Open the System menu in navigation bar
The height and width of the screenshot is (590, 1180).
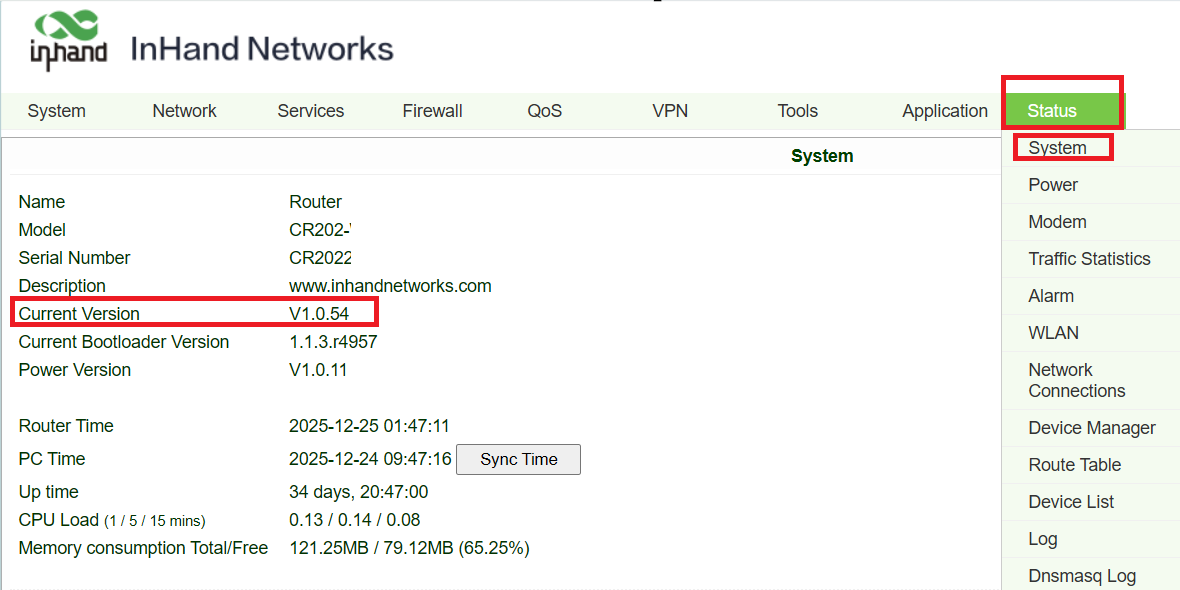[x=57, y=111]
